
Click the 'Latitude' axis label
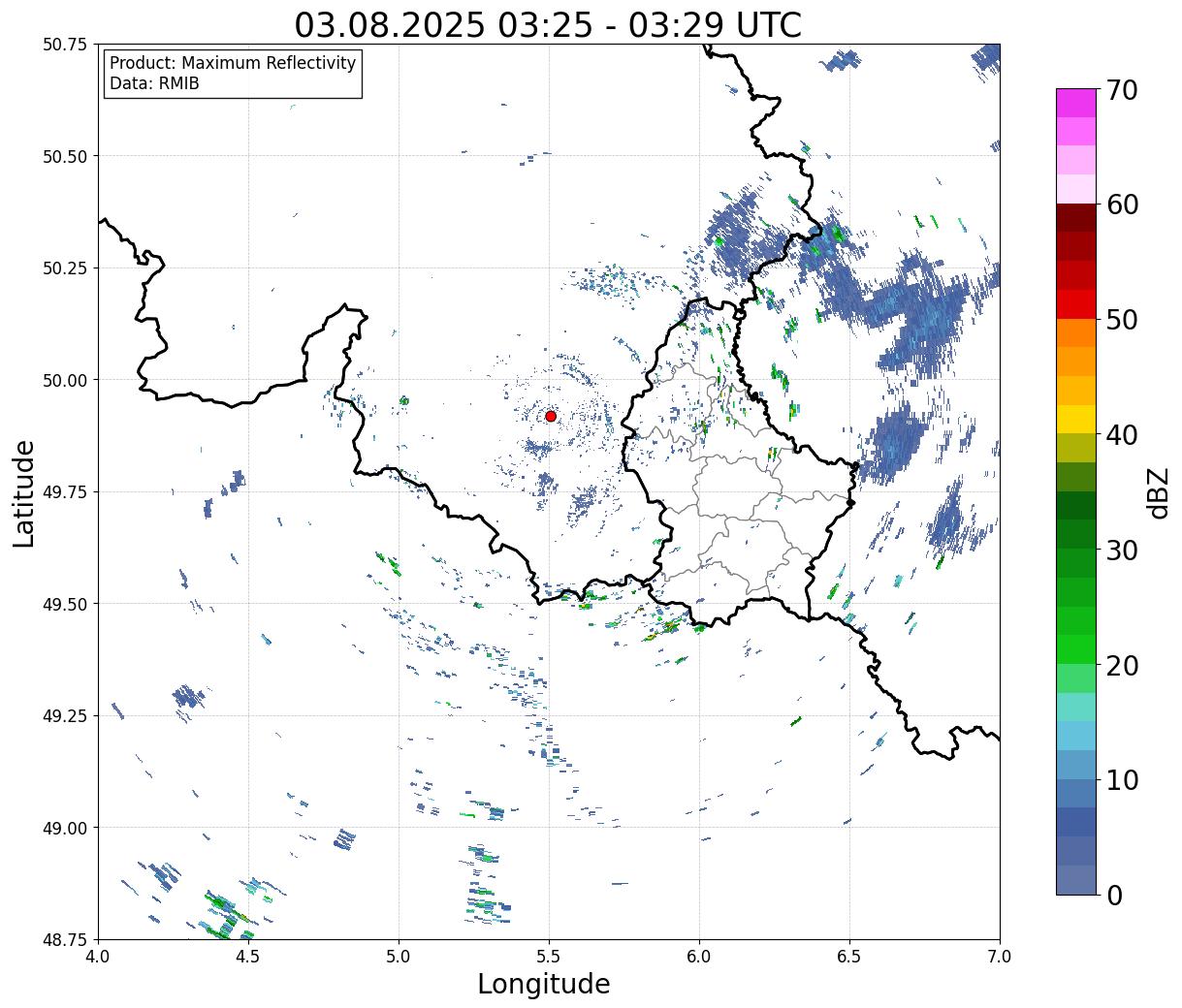pos(24,492)
